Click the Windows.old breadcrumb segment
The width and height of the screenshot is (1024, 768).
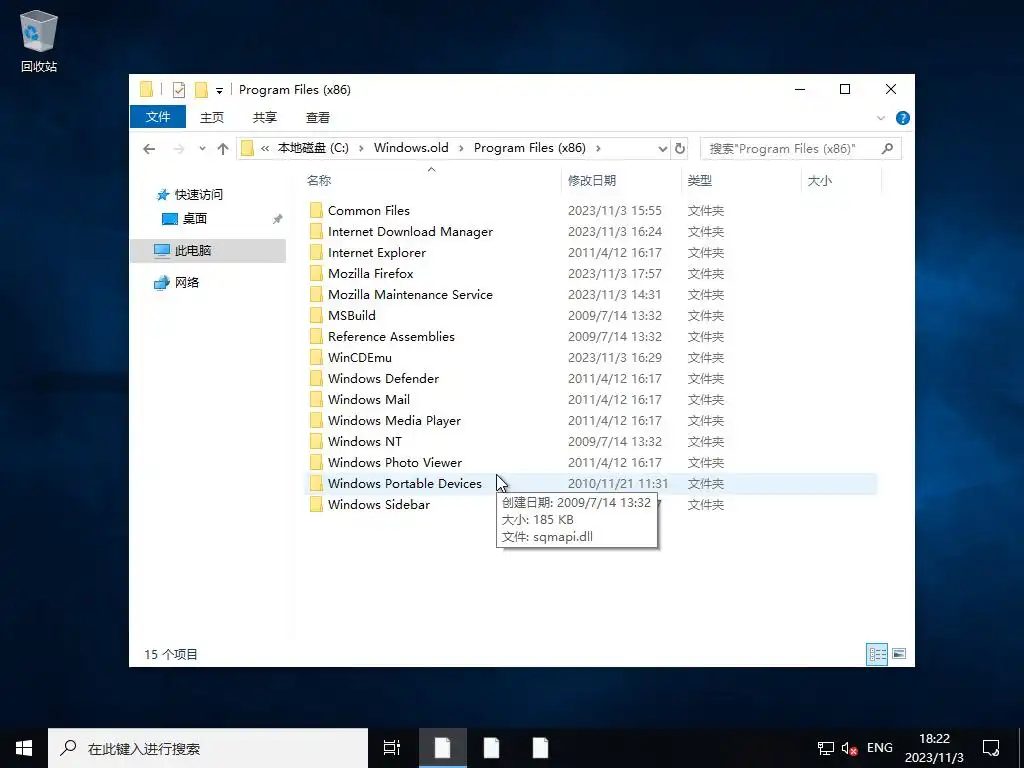pos(411,148)
